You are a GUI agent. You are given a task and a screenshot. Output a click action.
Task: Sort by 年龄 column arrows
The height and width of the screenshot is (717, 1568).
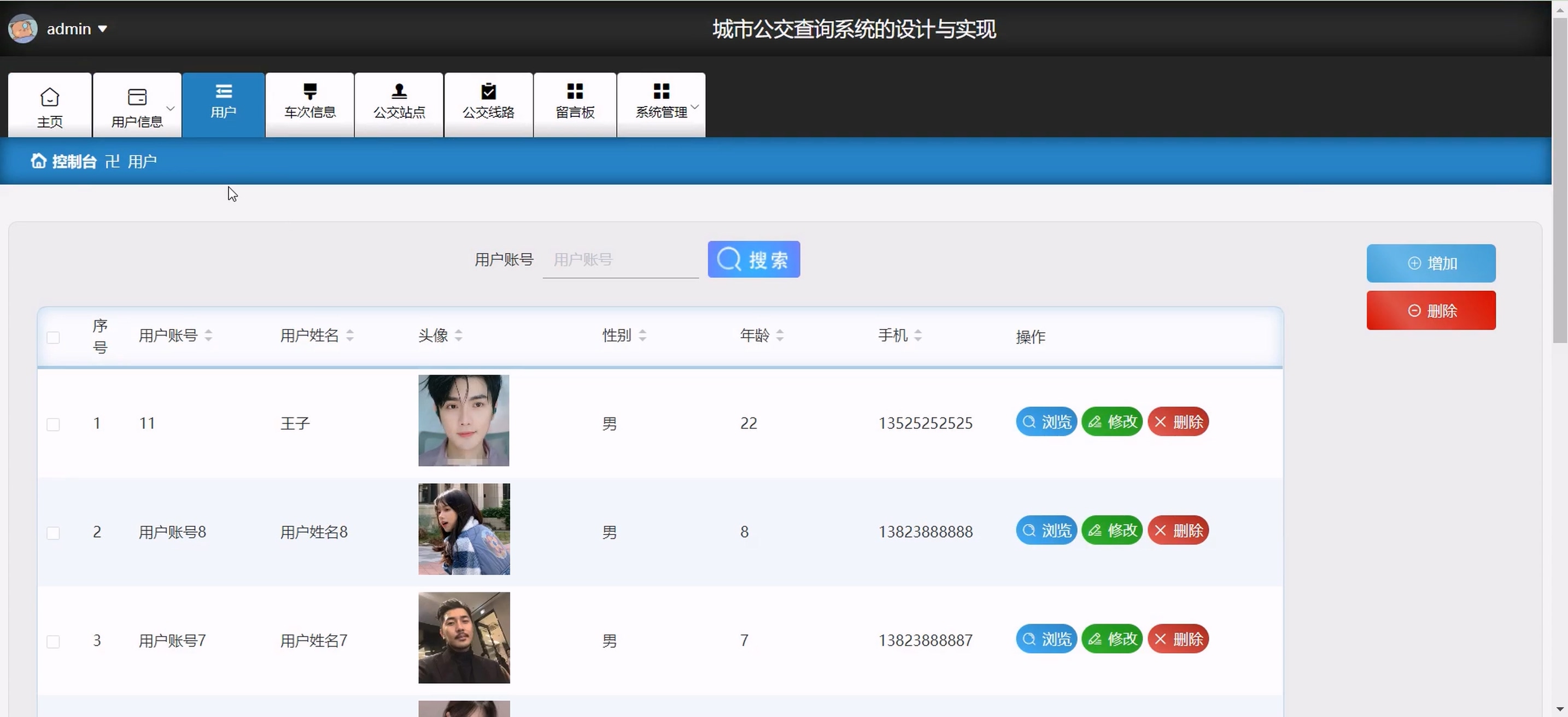(x=780, y=336)
